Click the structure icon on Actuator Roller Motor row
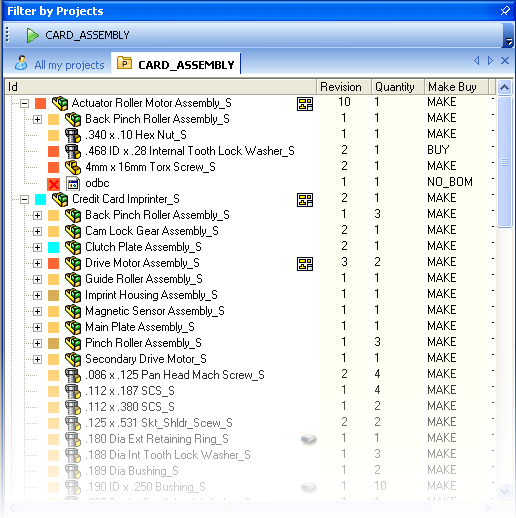The height and width of the screenshot is (518, 516). pyautogui.click(x=305, y=104)
